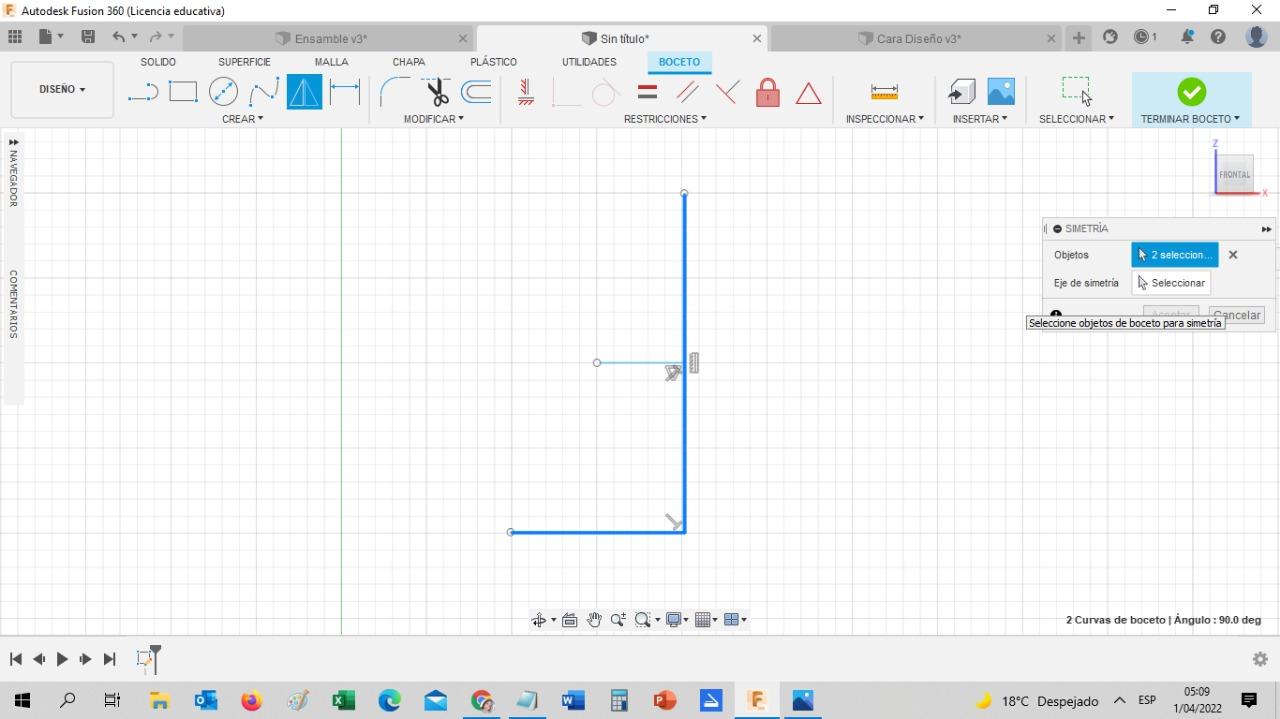Activate the Pan hand tool

point(594,620)
